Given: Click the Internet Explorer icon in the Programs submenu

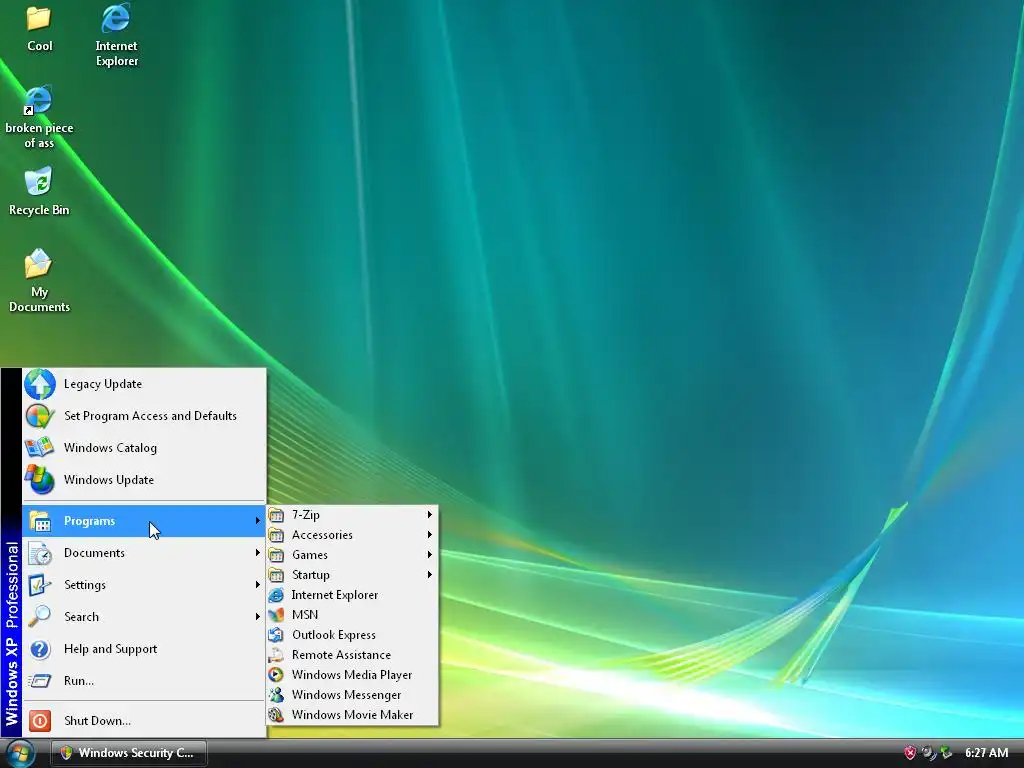Looking at the screenshot, I should click(276, 595).
